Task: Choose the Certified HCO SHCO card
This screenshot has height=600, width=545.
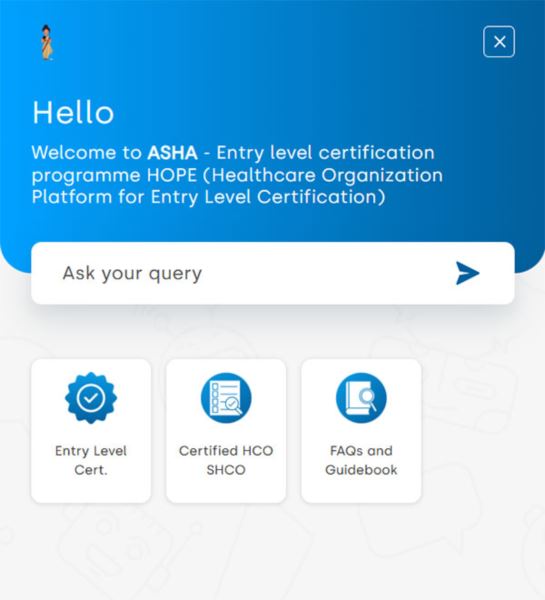Action: point(226,431)
